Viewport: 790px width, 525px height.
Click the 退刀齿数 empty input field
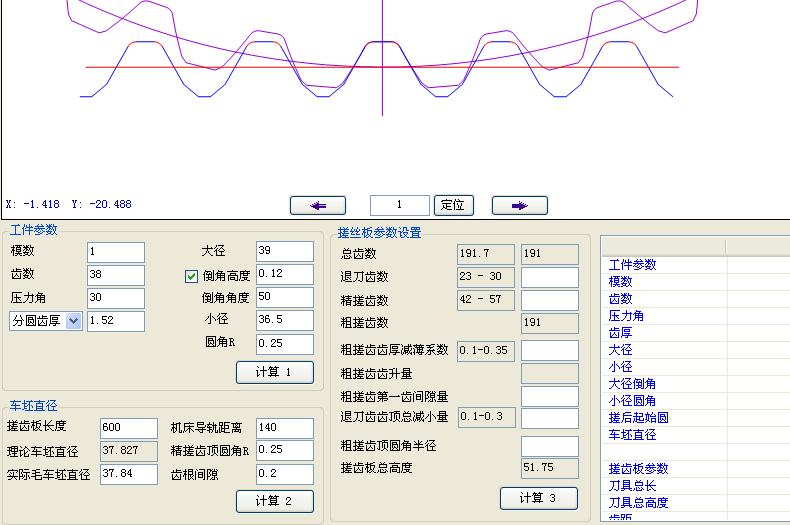549,277
